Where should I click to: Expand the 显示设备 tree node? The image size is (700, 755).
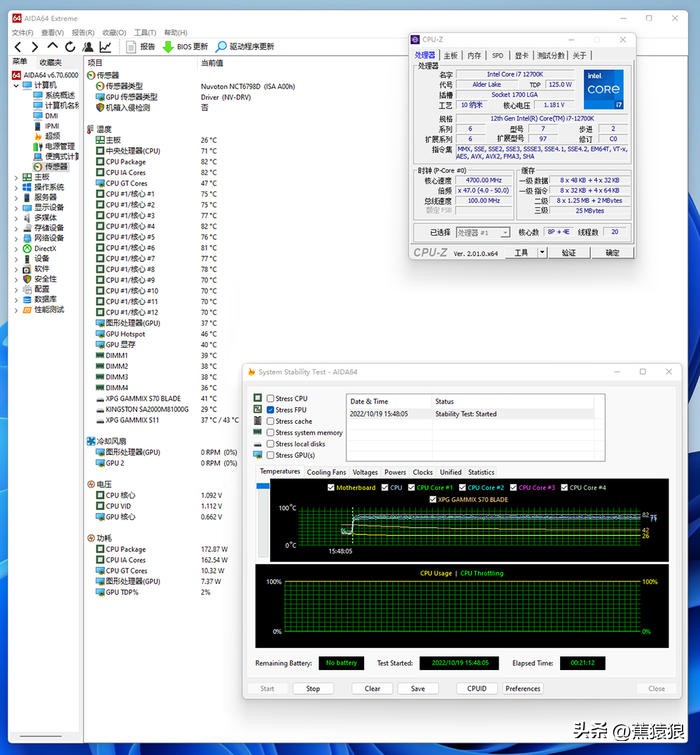tap(16, 208)
